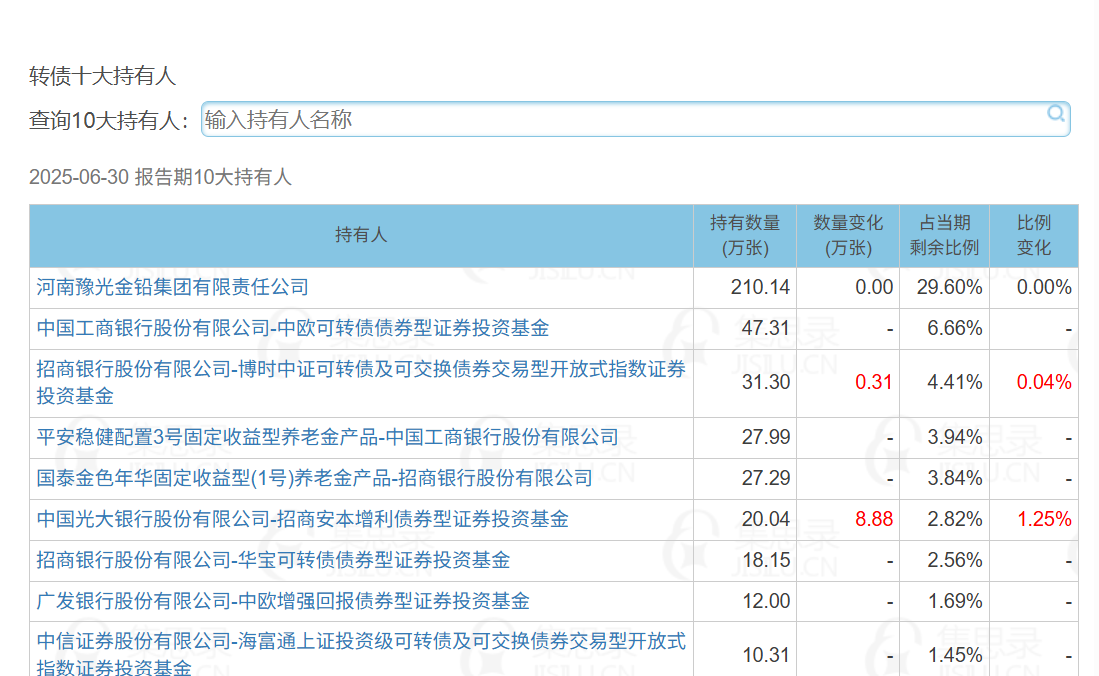Open 河南豫光金铅集团有限责任公司 link

[x=172, y=288]
